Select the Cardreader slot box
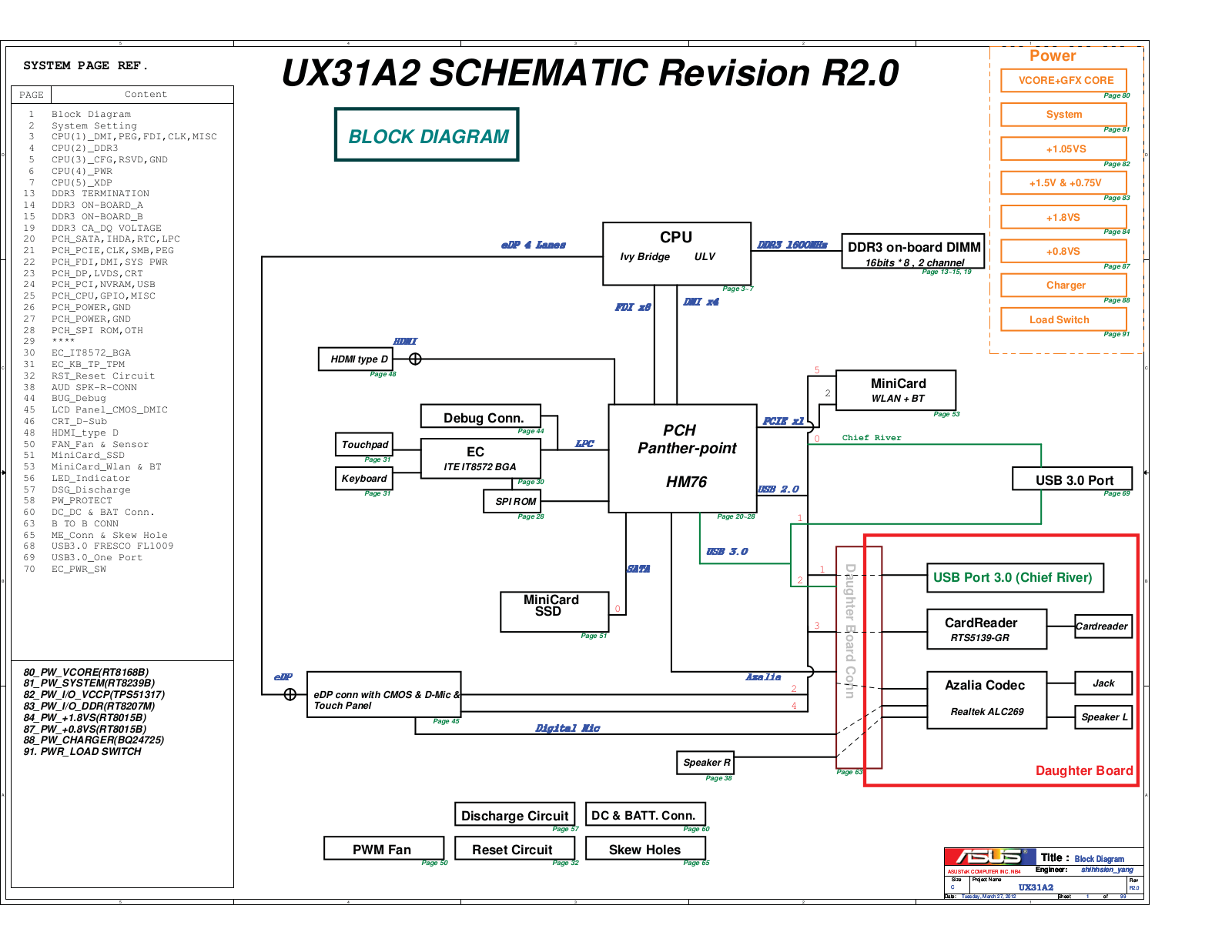 [1103, 626]
